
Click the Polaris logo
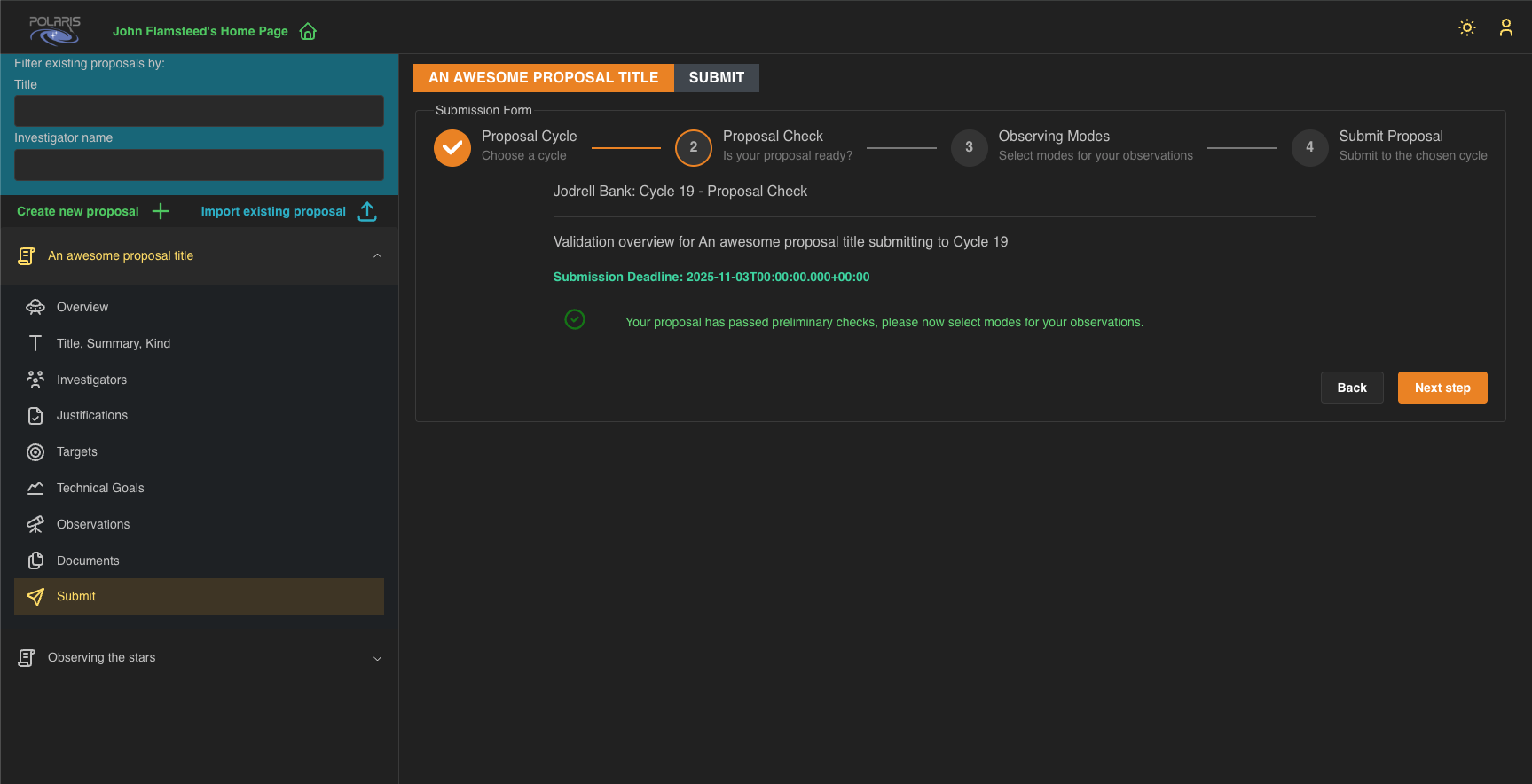coord(55,29)
